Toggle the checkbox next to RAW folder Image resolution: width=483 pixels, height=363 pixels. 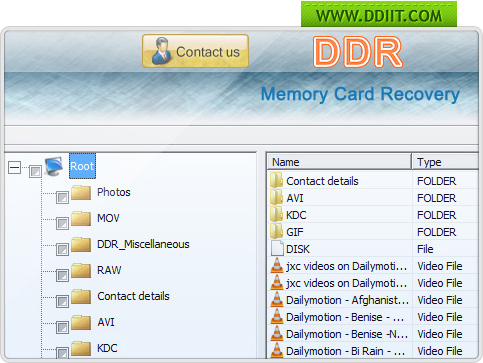click(x=62, y=275)
